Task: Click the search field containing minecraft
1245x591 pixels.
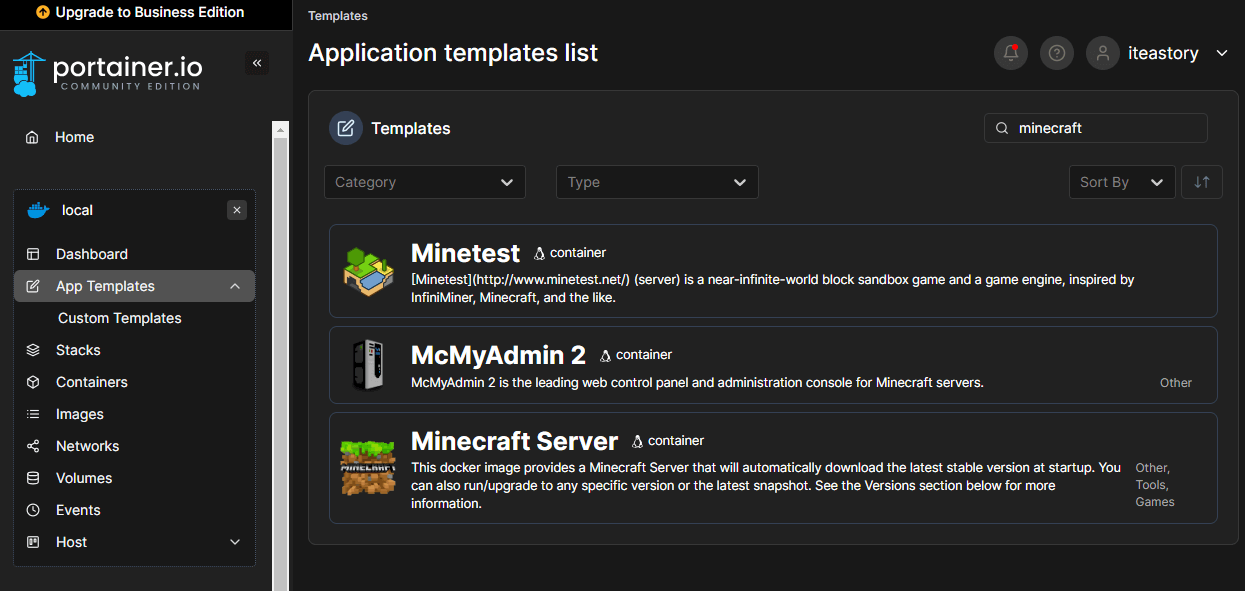Action: click(1096, 128)
